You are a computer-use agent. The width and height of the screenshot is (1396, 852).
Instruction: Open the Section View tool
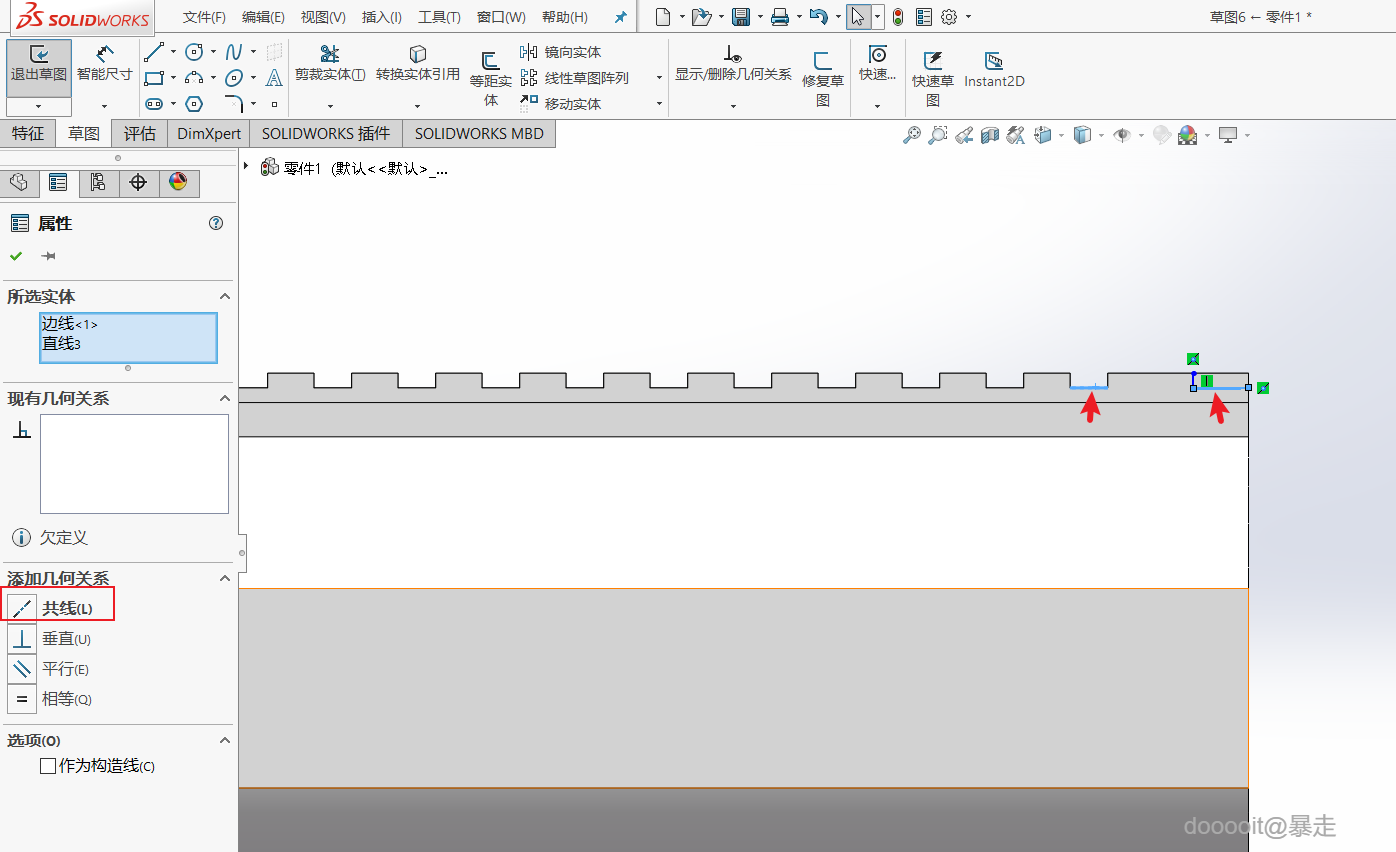[990, 135]
